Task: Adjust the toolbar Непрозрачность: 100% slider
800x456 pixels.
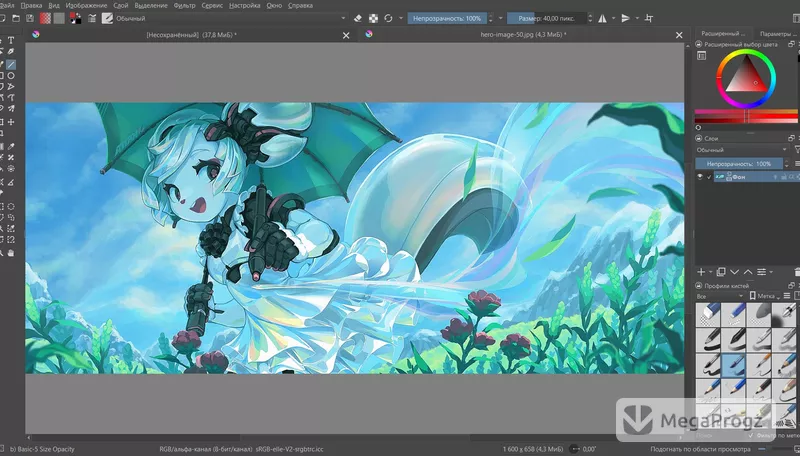Action: pyautogui.click(x=446, y=18)
